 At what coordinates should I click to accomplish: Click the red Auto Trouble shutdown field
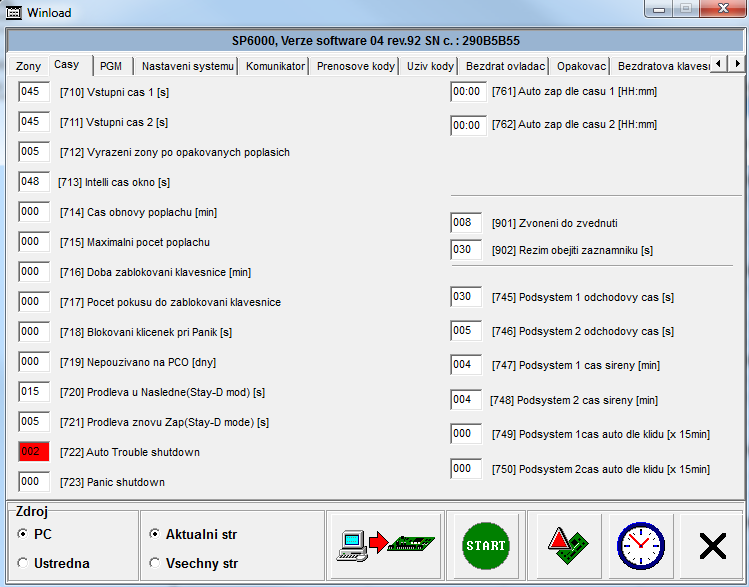[33, 452]
